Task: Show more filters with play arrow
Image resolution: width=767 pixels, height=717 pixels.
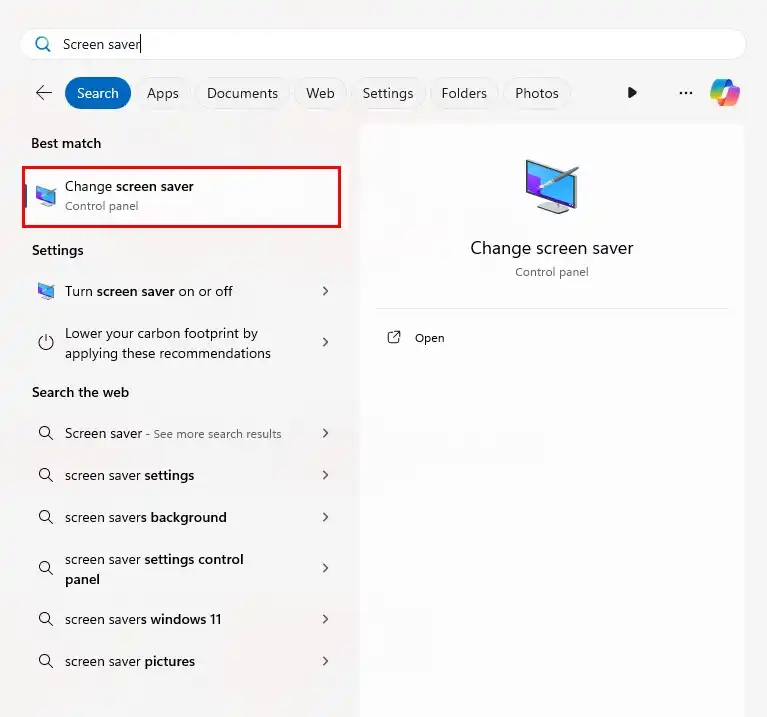Action: 632,92
